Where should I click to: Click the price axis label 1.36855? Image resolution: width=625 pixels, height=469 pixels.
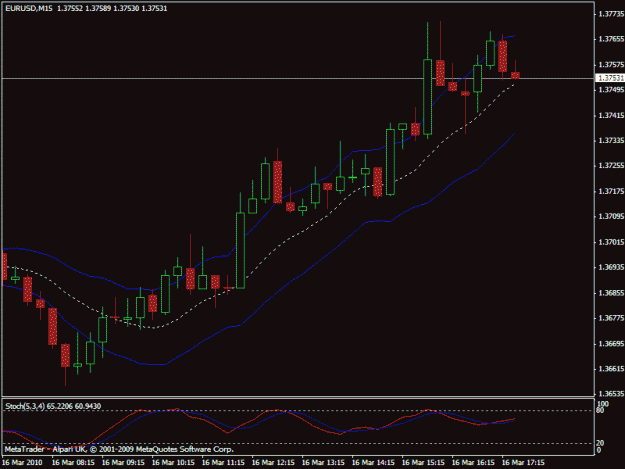pos(611,293)
